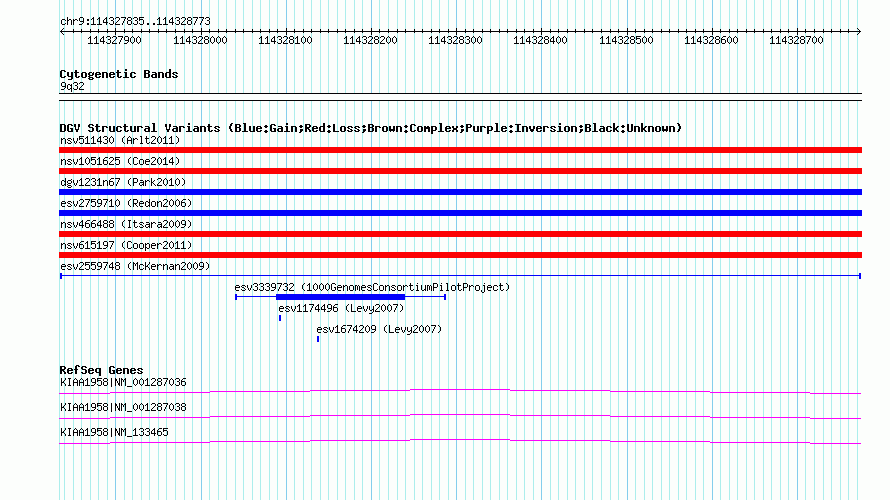Click the red bar under nsv511430
890x500 pixels.
click(460, 150)
